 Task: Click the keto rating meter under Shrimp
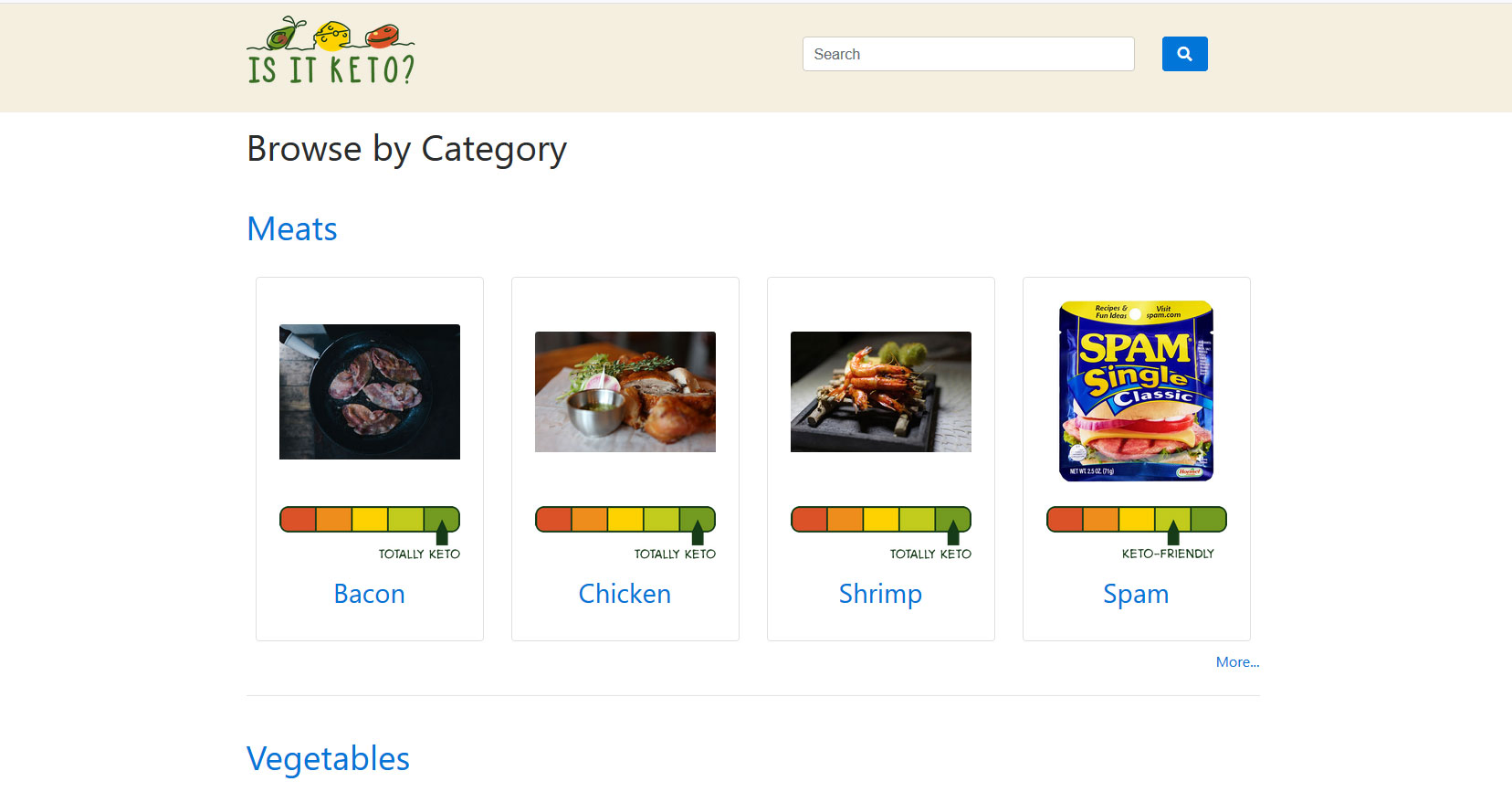[x=881, y=524]
